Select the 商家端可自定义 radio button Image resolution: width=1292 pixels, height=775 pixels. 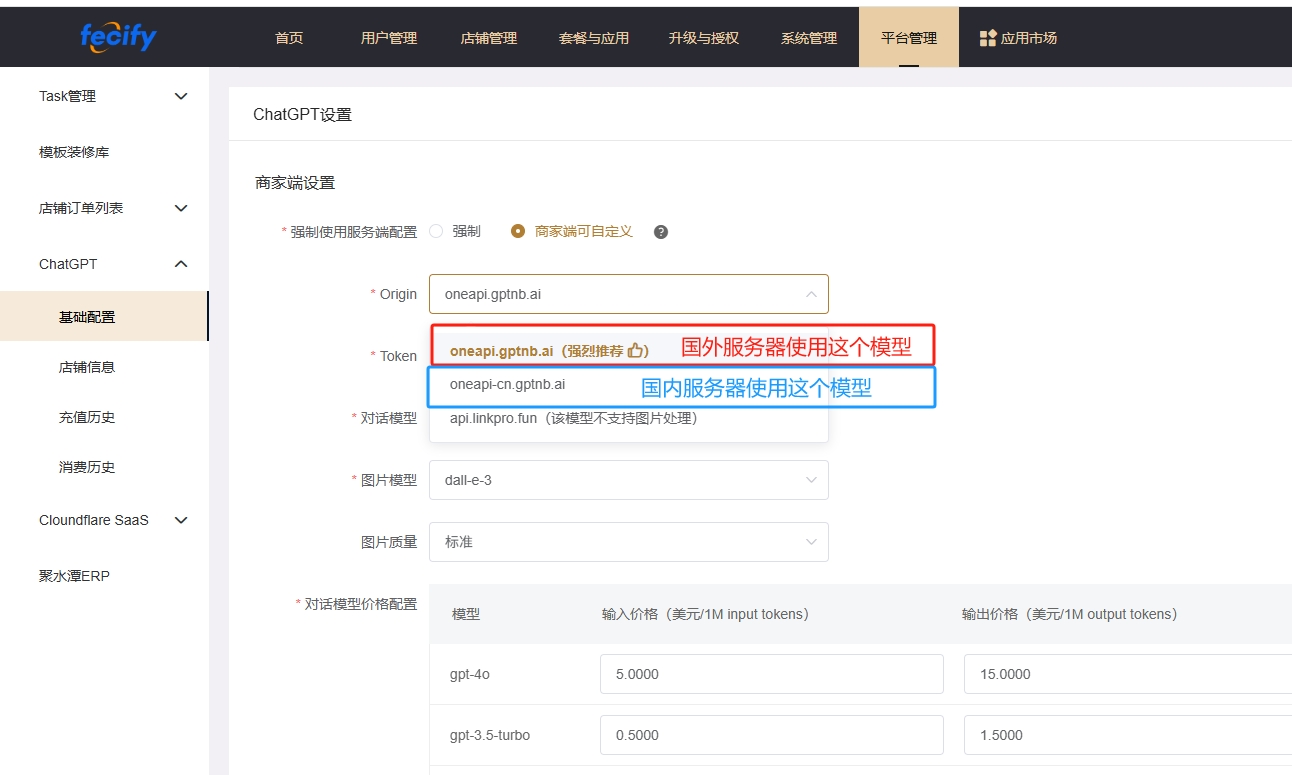click(518, 231)
